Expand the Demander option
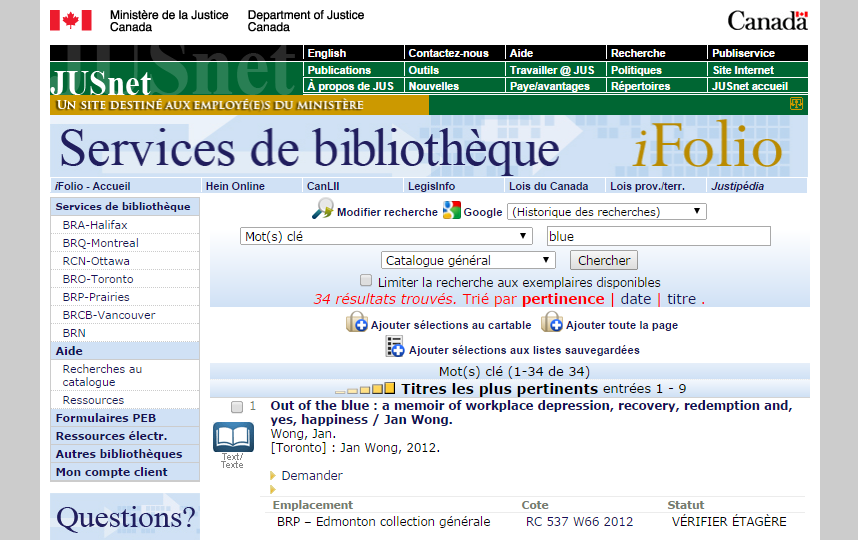The height and width of the screenshot is (540, 858). coord(311,476)
